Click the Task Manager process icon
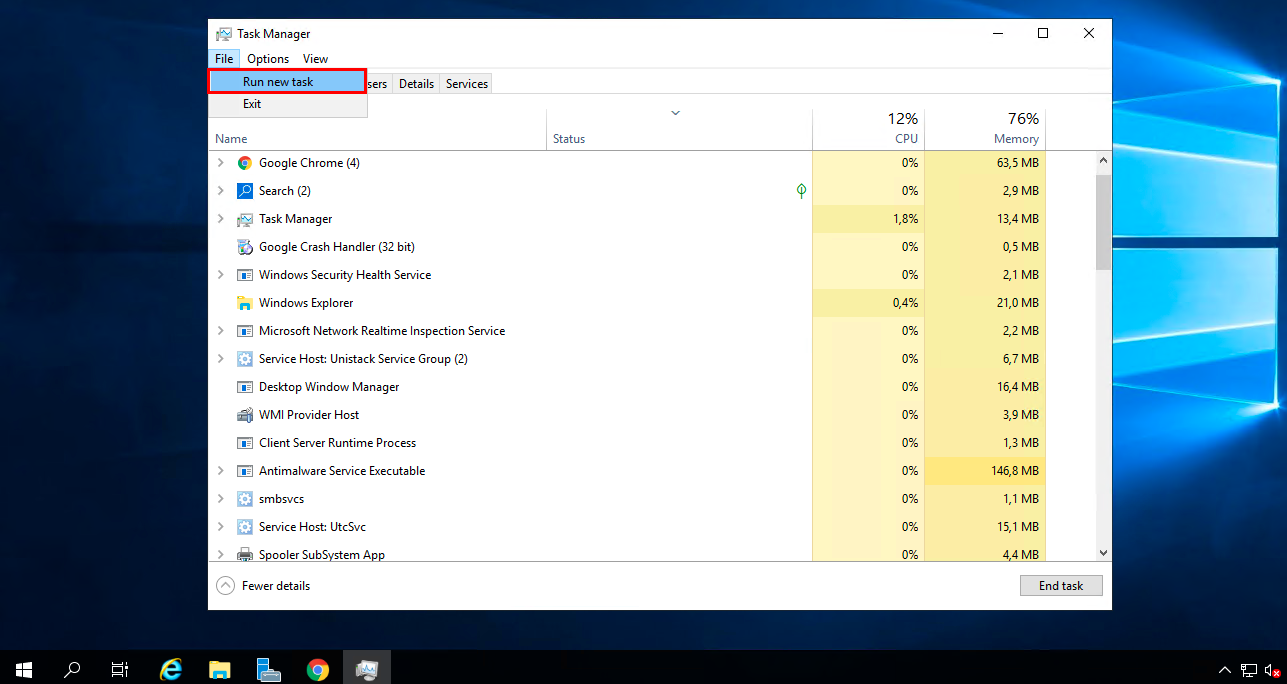 pyautogui.click(x=245, y=219)
